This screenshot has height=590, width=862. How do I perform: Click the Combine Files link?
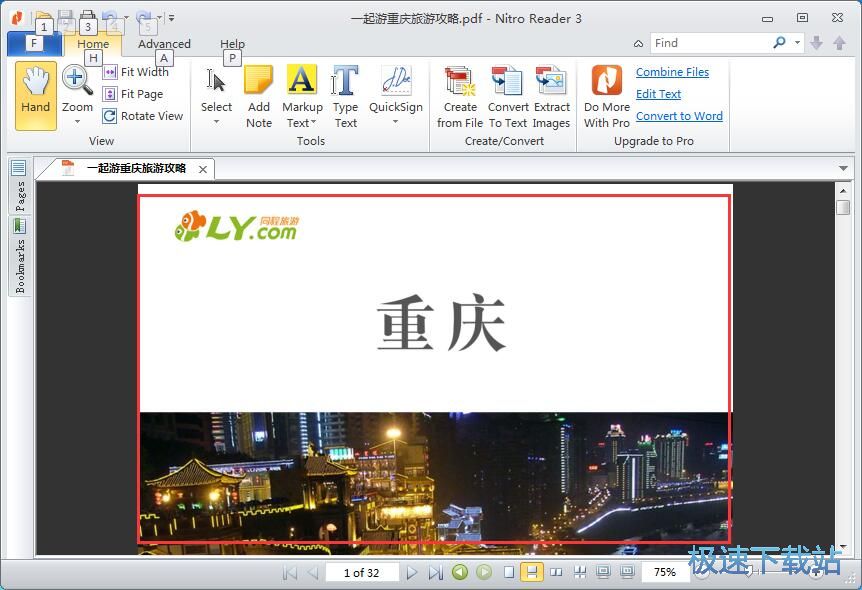pos(673,72)
